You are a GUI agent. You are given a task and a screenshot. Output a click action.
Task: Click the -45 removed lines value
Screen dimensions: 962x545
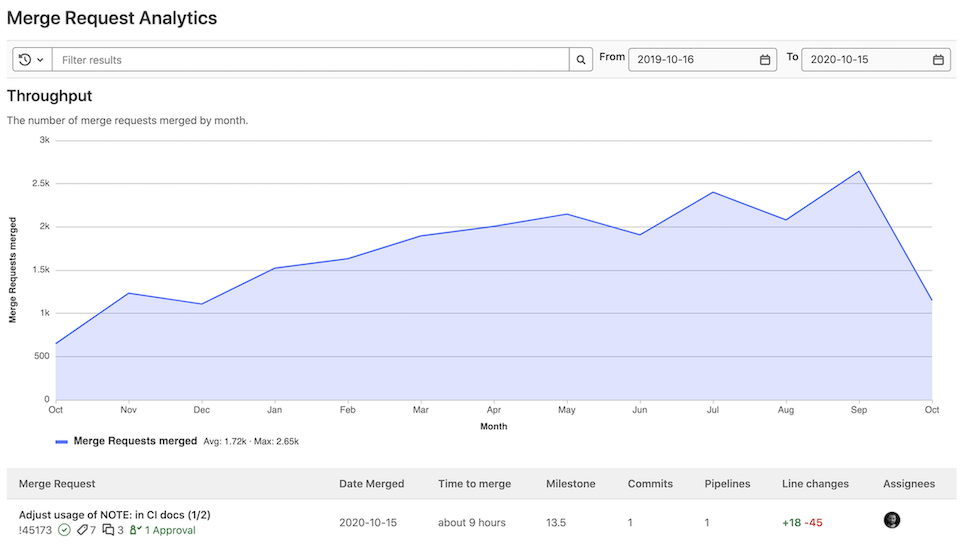[813, 522]
